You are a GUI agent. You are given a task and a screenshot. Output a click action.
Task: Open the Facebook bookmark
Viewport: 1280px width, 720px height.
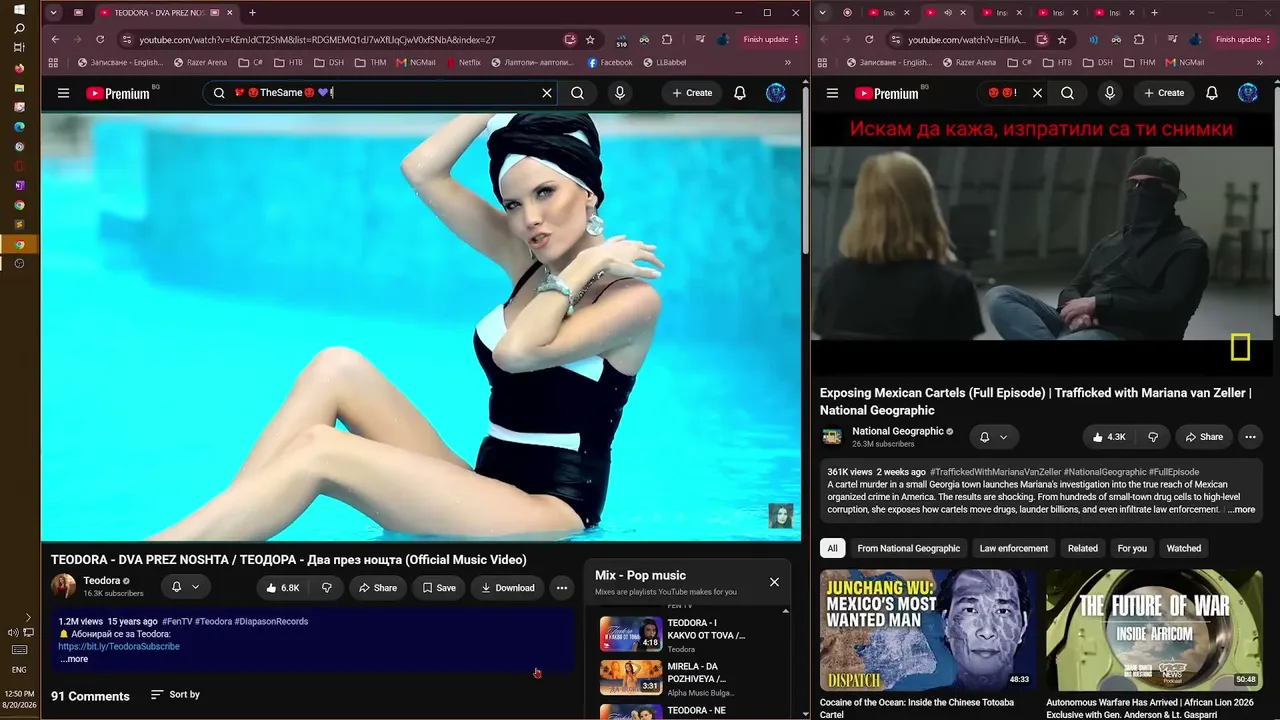[610, 62]
